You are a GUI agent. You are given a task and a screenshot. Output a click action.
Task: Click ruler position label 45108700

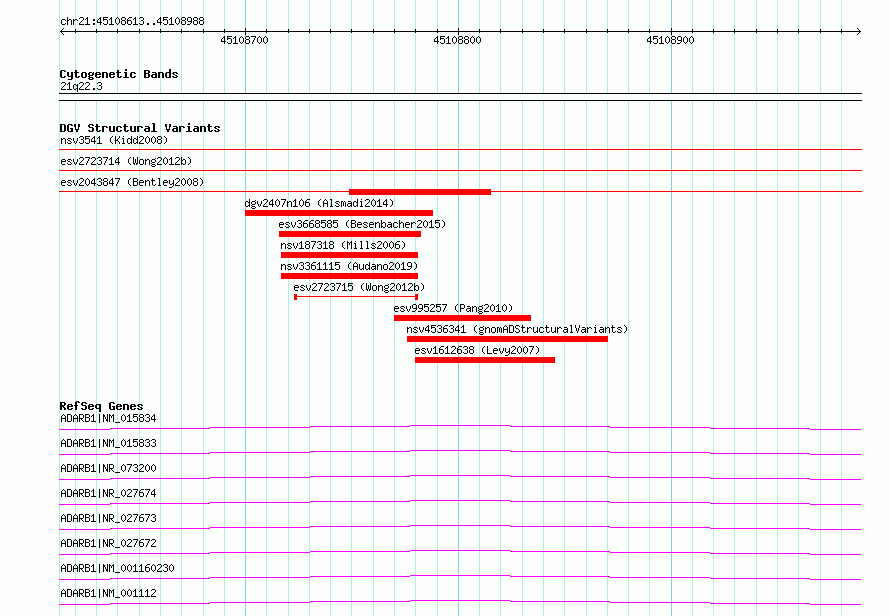pyautogui.click(x=244, y=40)
